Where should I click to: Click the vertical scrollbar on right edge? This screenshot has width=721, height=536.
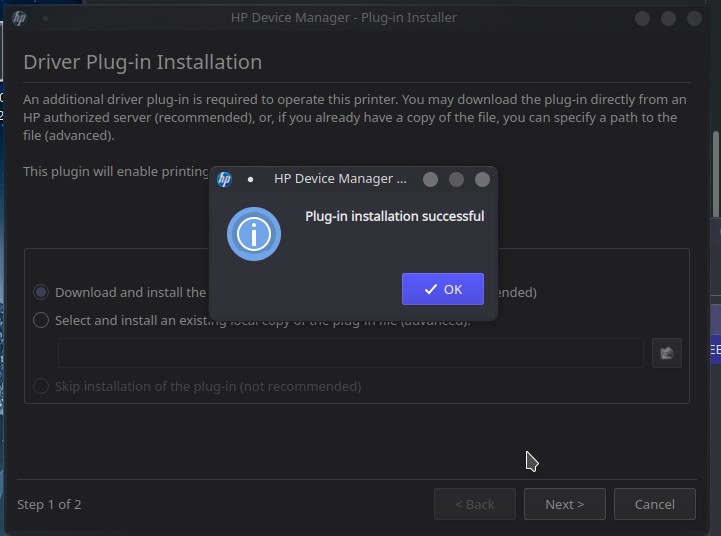715,174
